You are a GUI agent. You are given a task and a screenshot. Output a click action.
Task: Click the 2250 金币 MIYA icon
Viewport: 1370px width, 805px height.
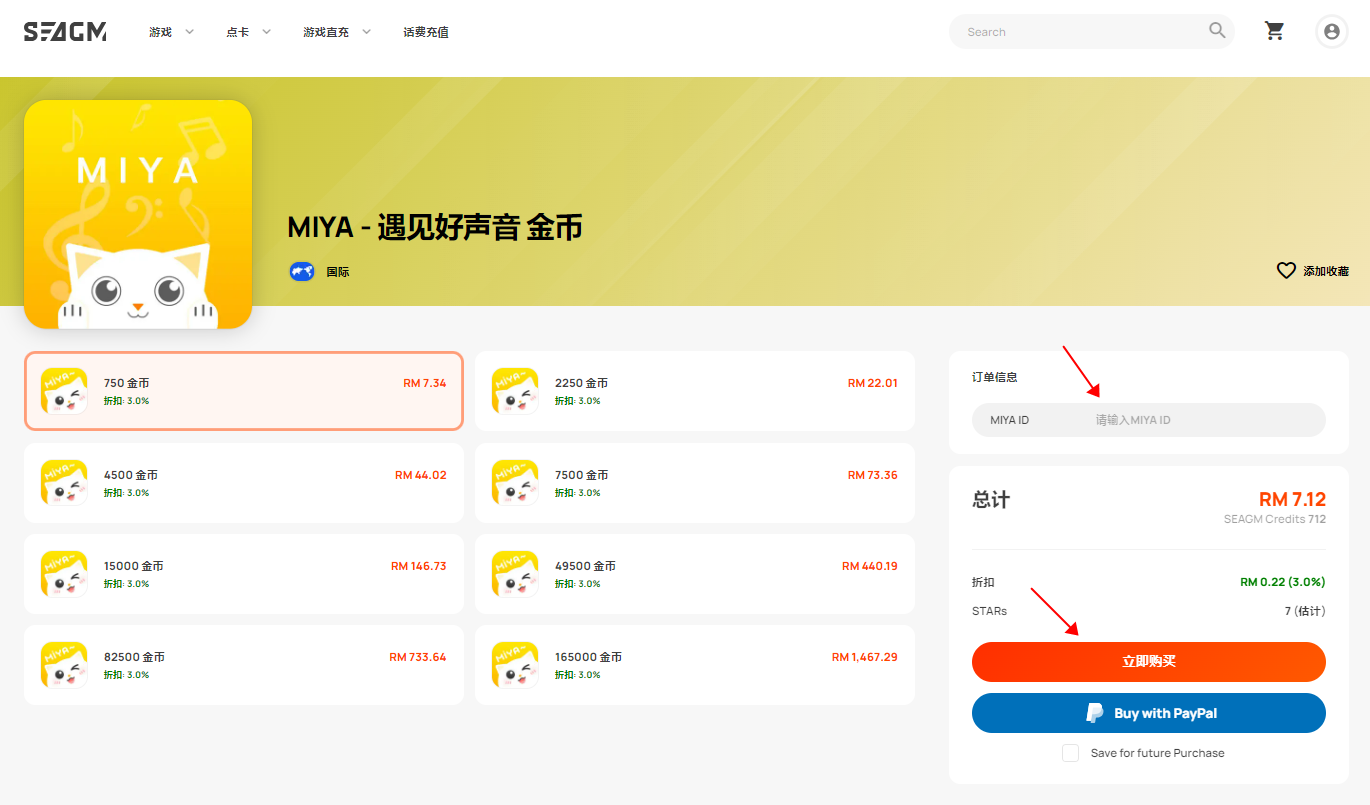tap(515, 391)
